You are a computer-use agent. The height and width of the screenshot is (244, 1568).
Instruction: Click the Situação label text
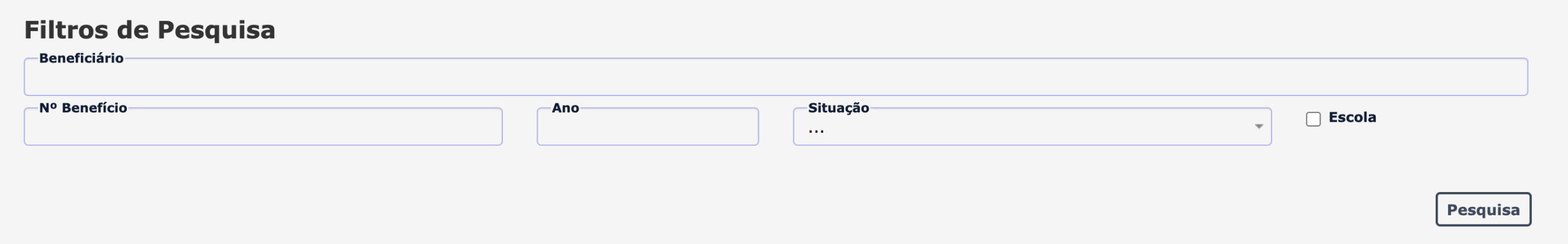click(839, 108)
